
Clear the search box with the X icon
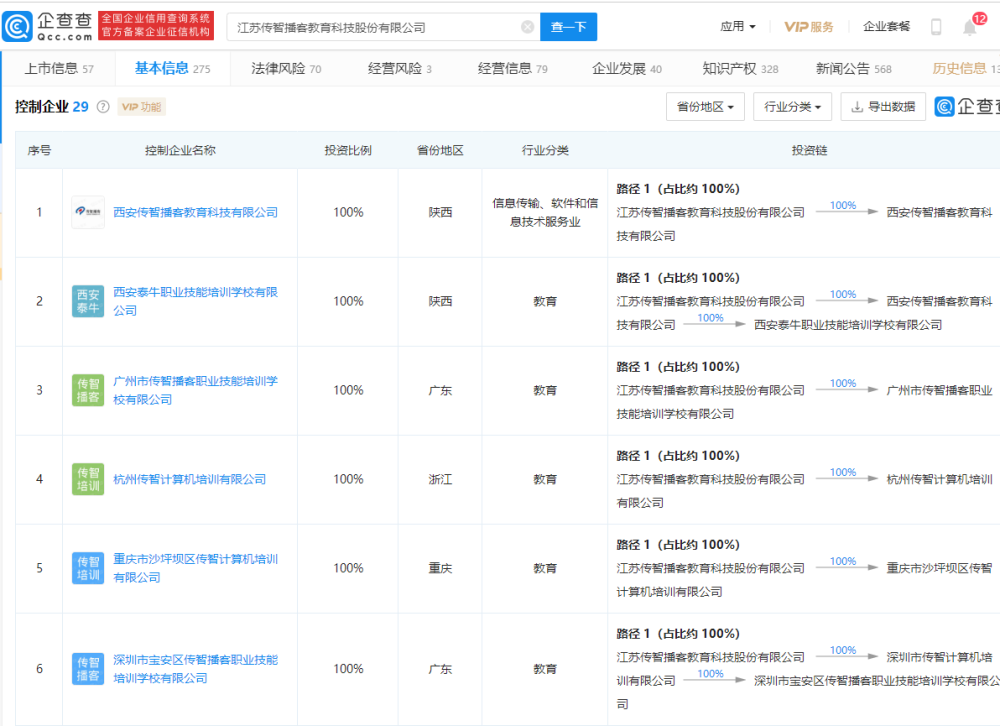(x=527, y=27)
